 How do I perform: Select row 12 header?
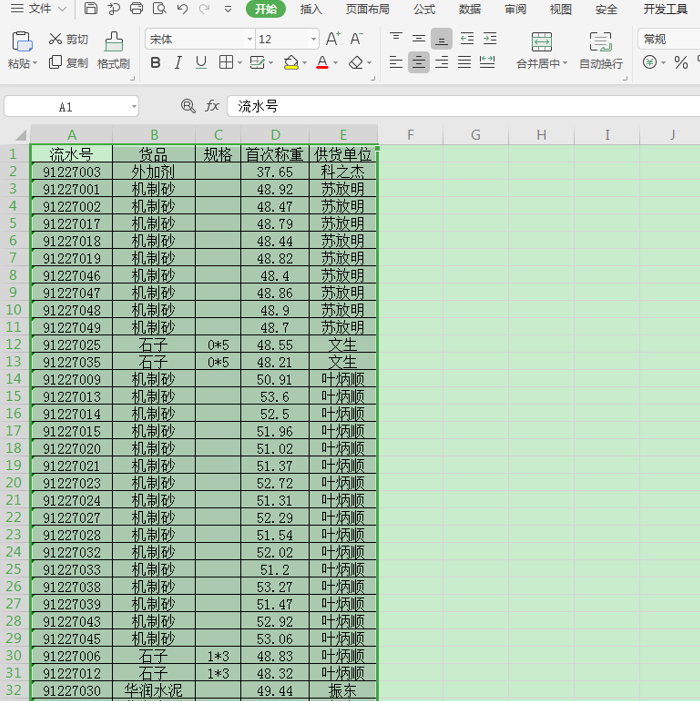click(14, 344)
